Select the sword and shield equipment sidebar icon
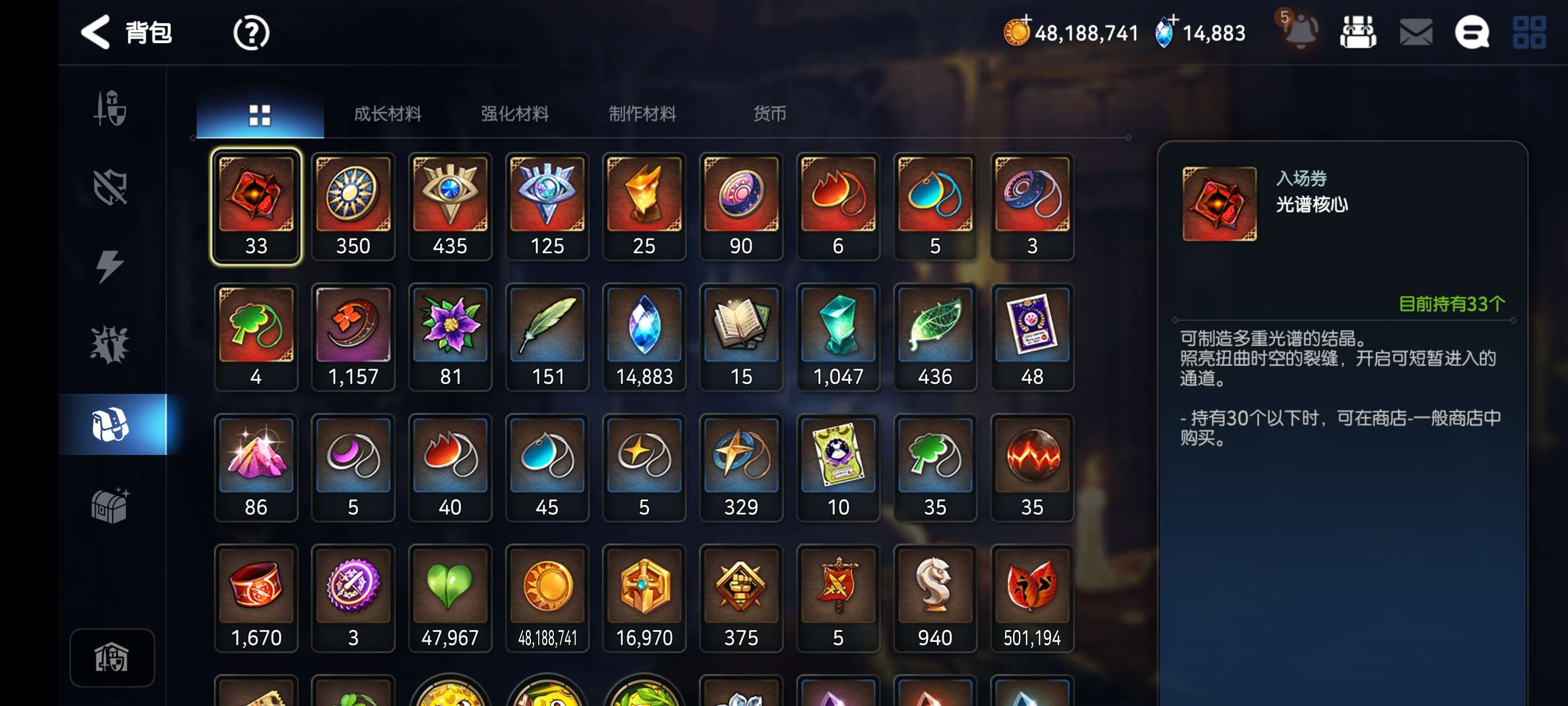The width and height of the screenshot is (1568, 706). [x=110, y=108]
